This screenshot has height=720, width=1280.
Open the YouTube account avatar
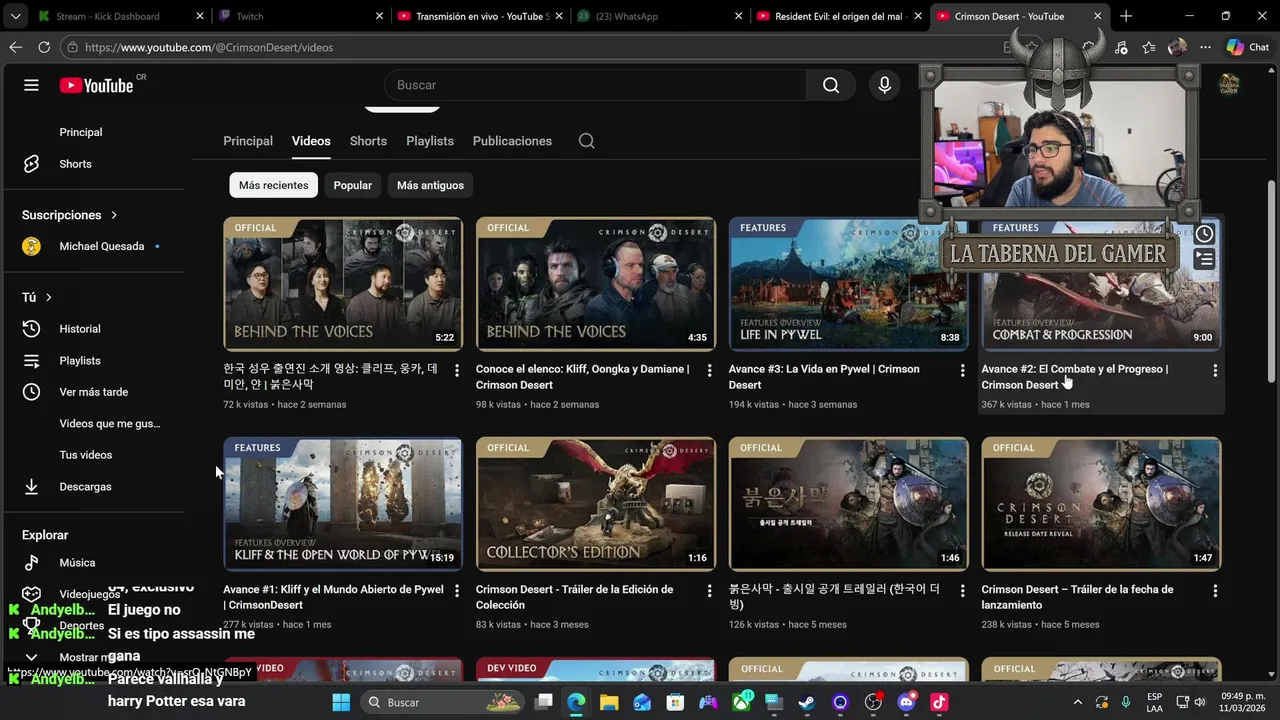(x=1229, y=85)
